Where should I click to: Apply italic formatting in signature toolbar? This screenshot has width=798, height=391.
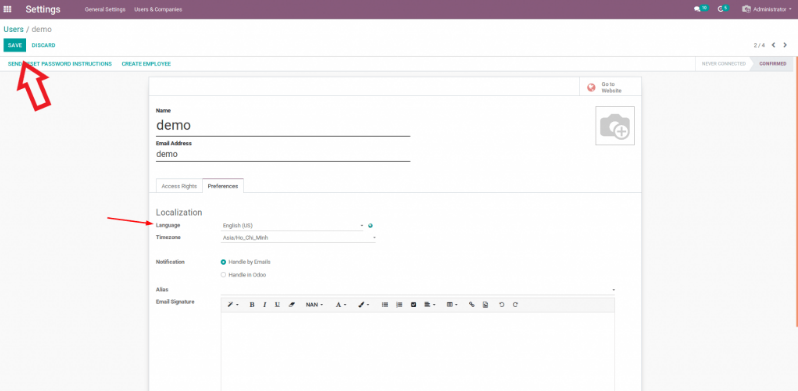pyautogui.click(x=265, y=304)
